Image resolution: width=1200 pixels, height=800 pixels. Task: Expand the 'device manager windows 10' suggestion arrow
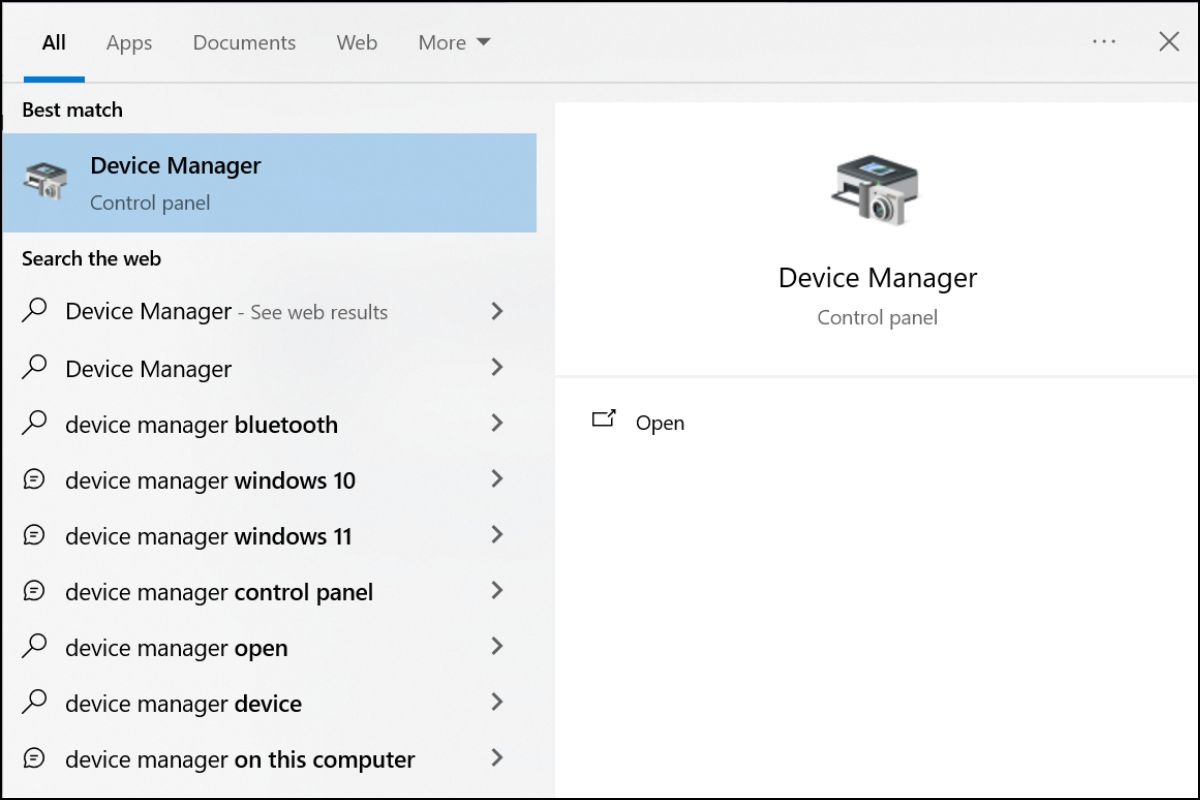pyautogui.click(x=497, y=480)
